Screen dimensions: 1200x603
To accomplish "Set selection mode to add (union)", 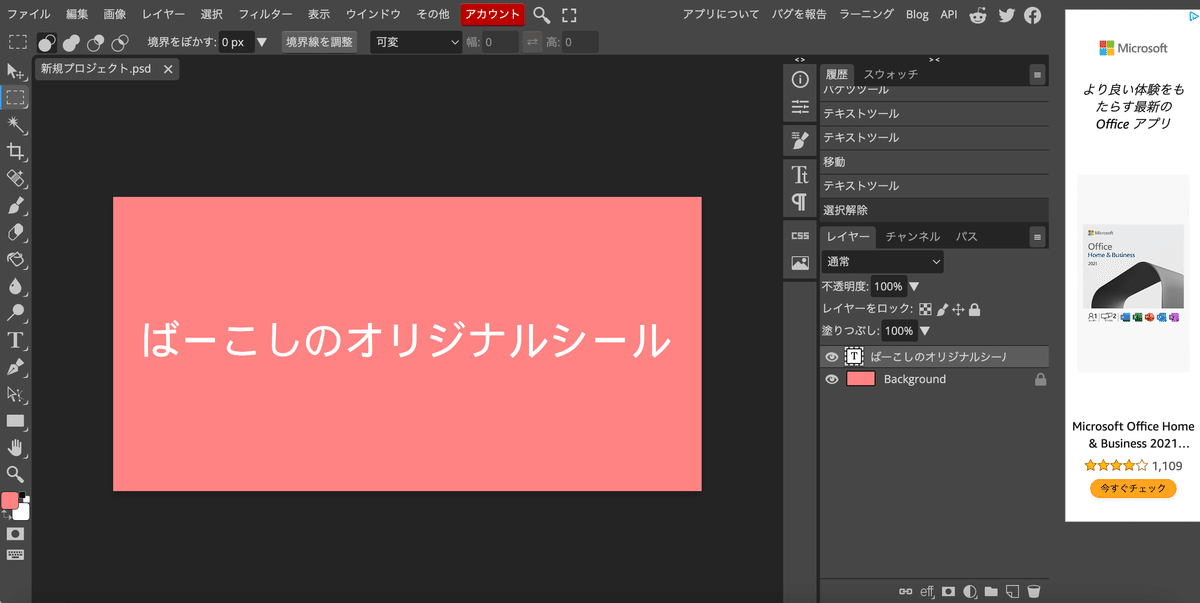I will 71,42.
